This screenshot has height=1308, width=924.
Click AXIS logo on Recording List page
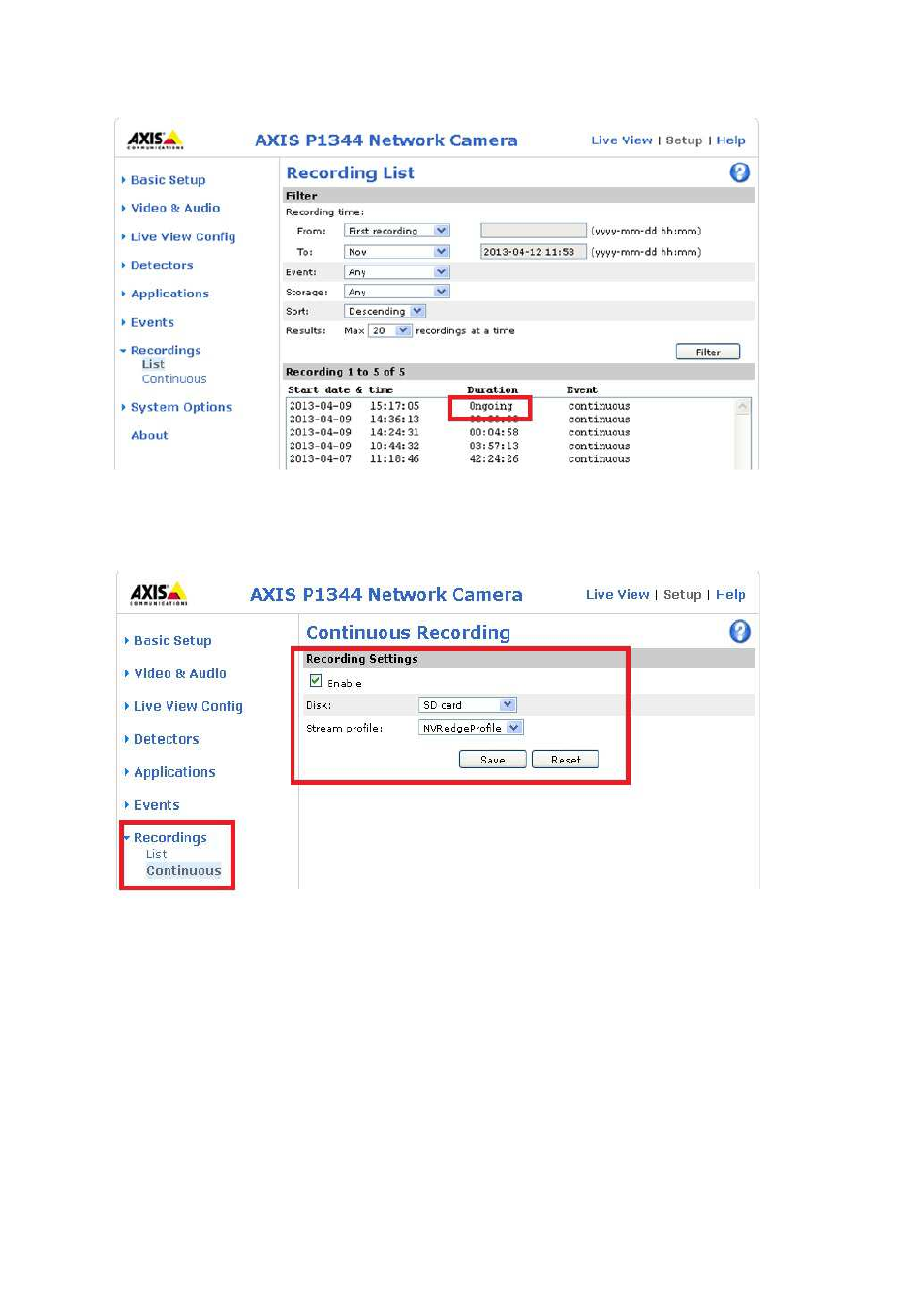click(x=155, y=140)
